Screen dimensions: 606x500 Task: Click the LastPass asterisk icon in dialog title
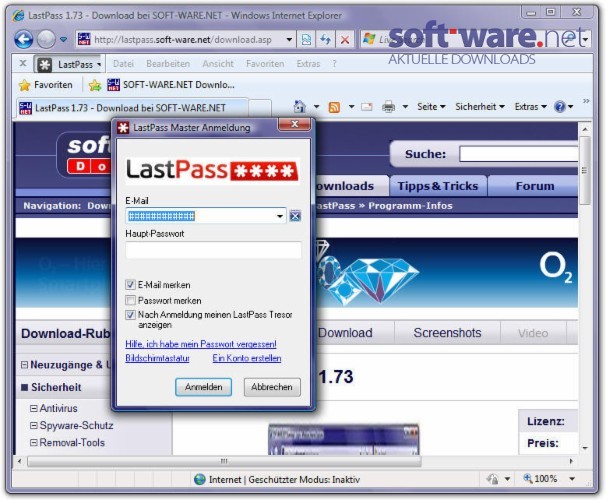[x=123, y=128]
